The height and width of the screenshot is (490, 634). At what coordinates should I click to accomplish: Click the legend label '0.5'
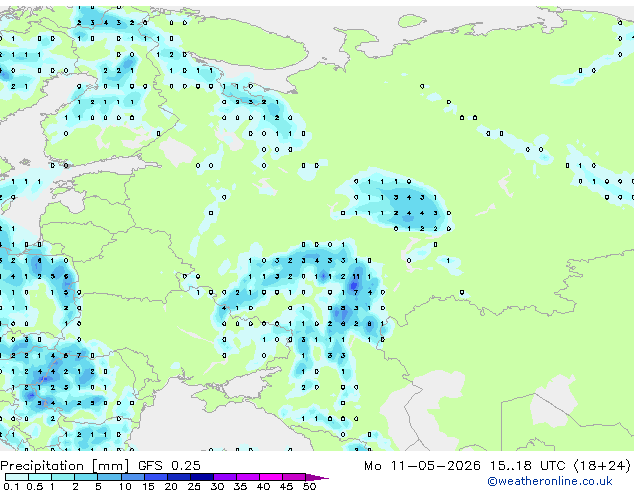[x=34, y=486]
